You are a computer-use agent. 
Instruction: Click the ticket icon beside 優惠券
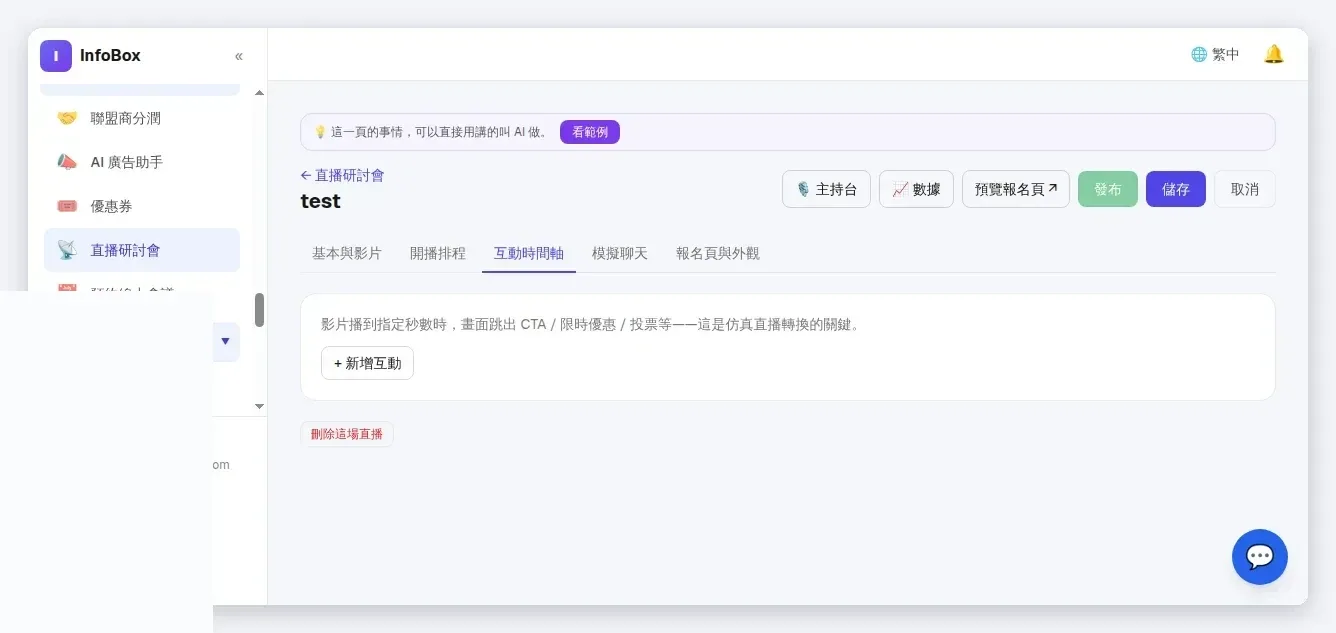pos(67,206)
